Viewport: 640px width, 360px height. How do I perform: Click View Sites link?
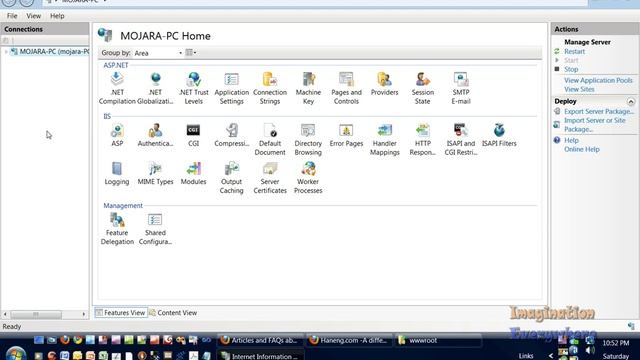pos(579,89)
